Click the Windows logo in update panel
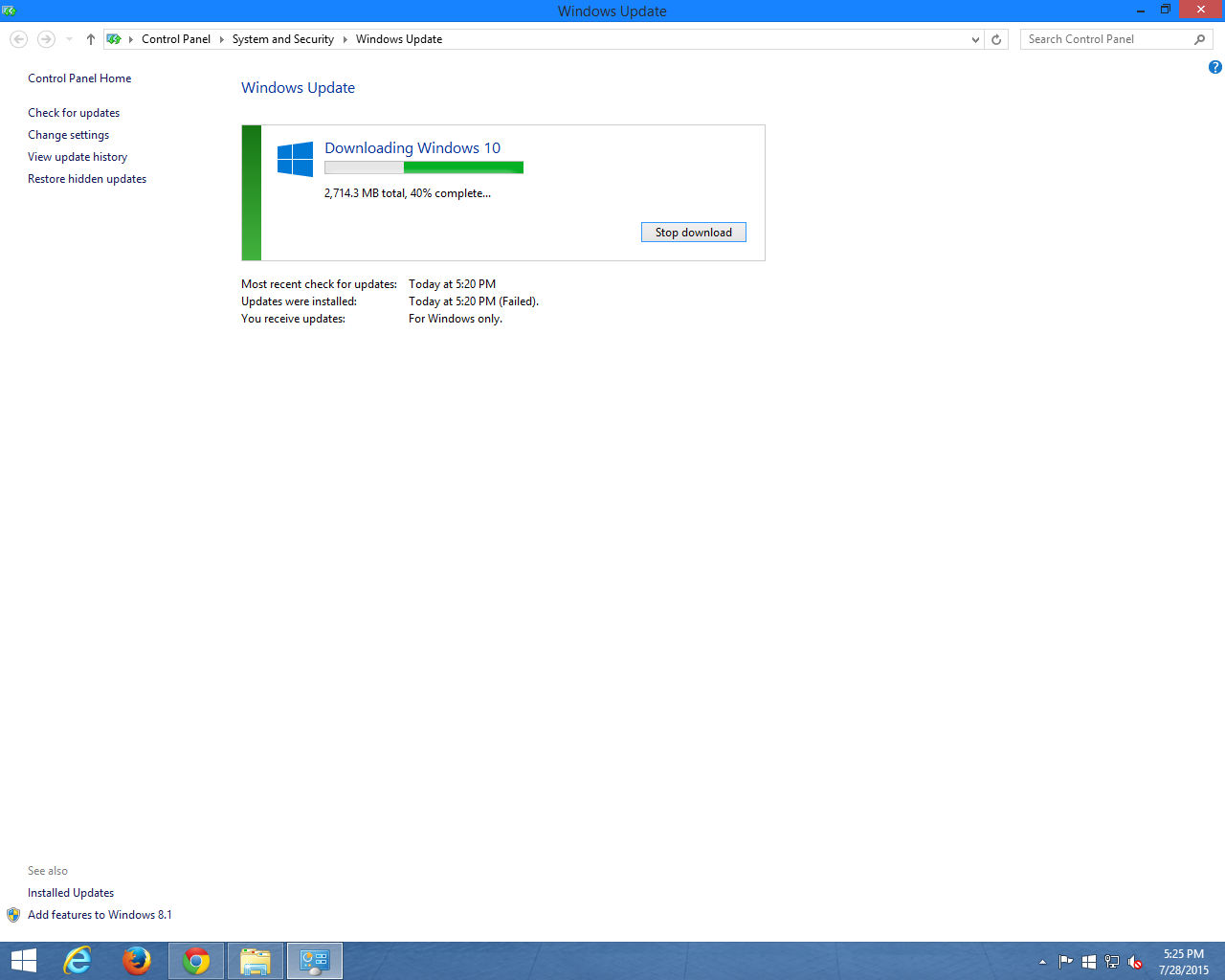This screenshot has height=980, width=1225. point(295,159)
